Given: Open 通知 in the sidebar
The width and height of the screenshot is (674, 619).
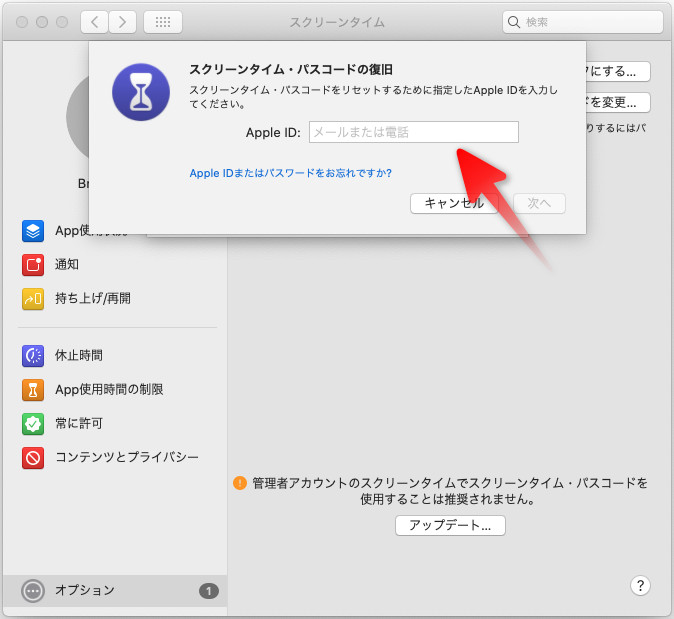Looking at the screenshot, I should click(67, 264).
